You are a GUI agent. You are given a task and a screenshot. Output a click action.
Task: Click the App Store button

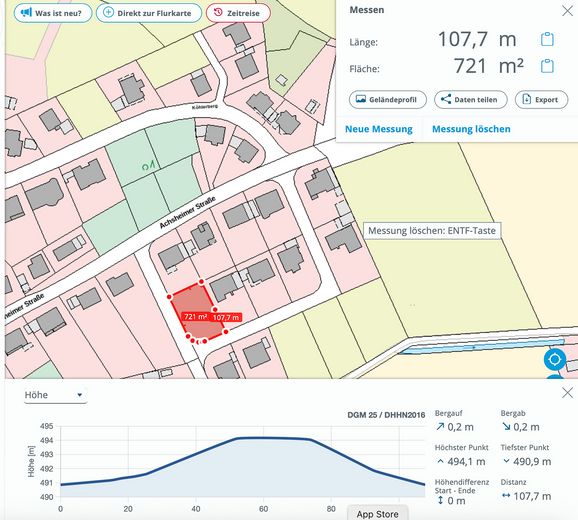tap(377, 514)
